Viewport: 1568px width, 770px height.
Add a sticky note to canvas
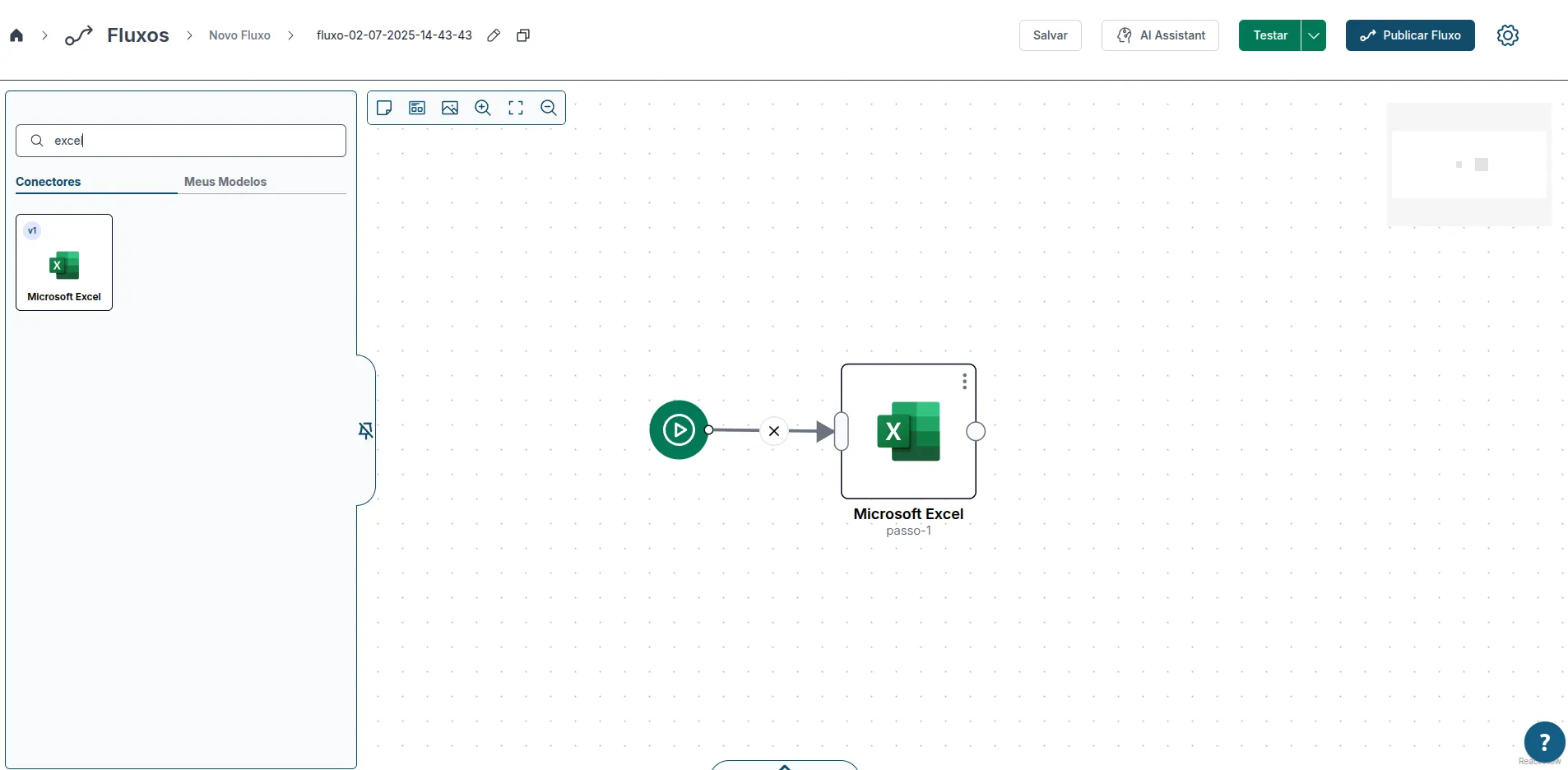(x=384, y=108)
